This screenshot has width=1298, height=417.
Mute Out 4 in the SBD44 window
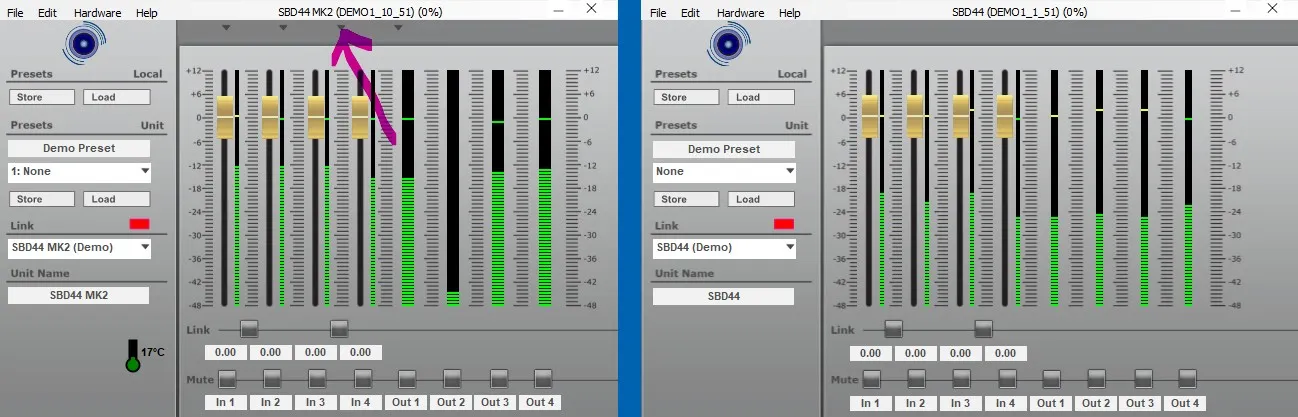[1187, 379]
